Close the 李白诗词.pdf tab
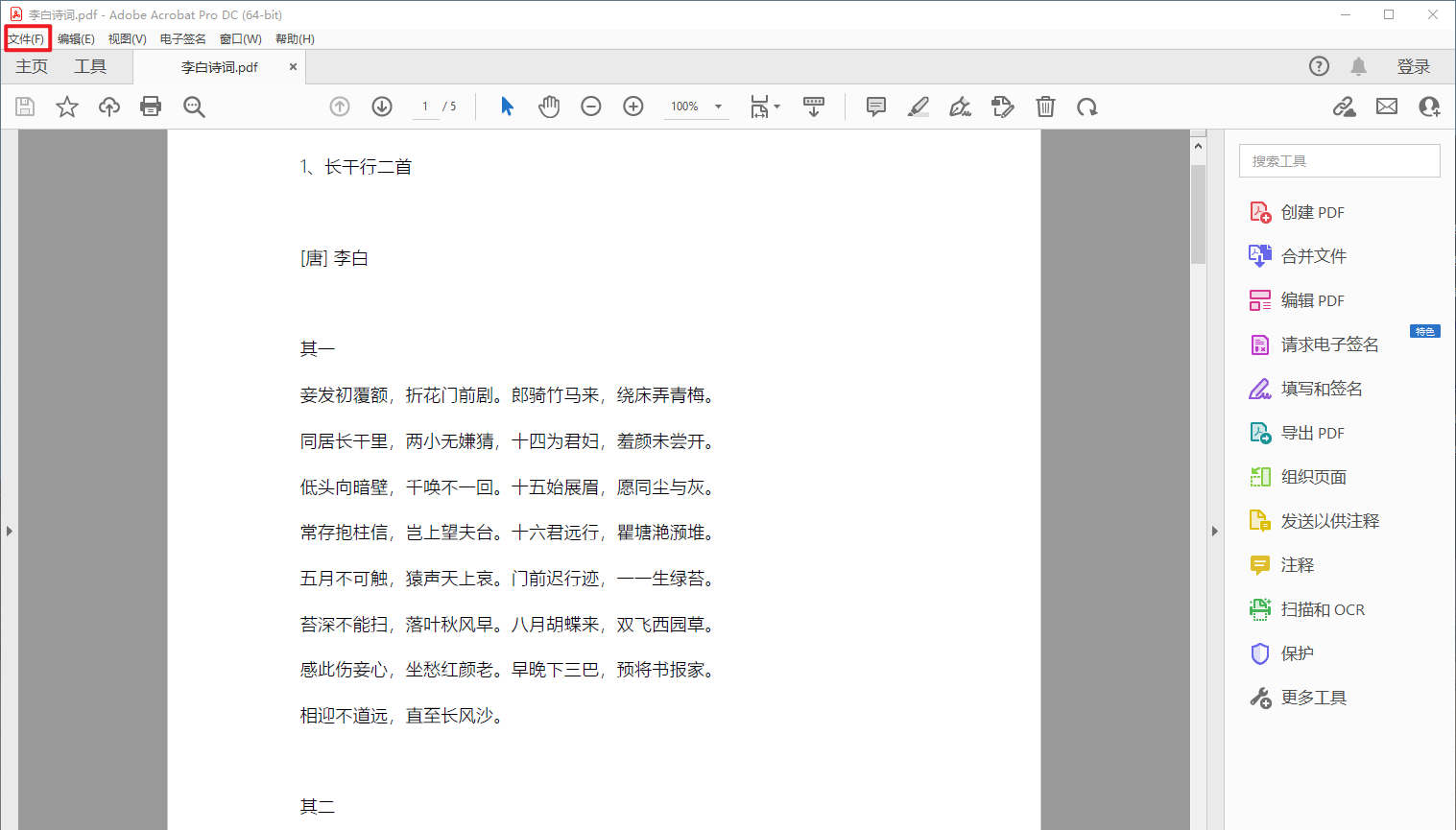The height and width of the screenshot is (830, 1456). click(293, 66)
